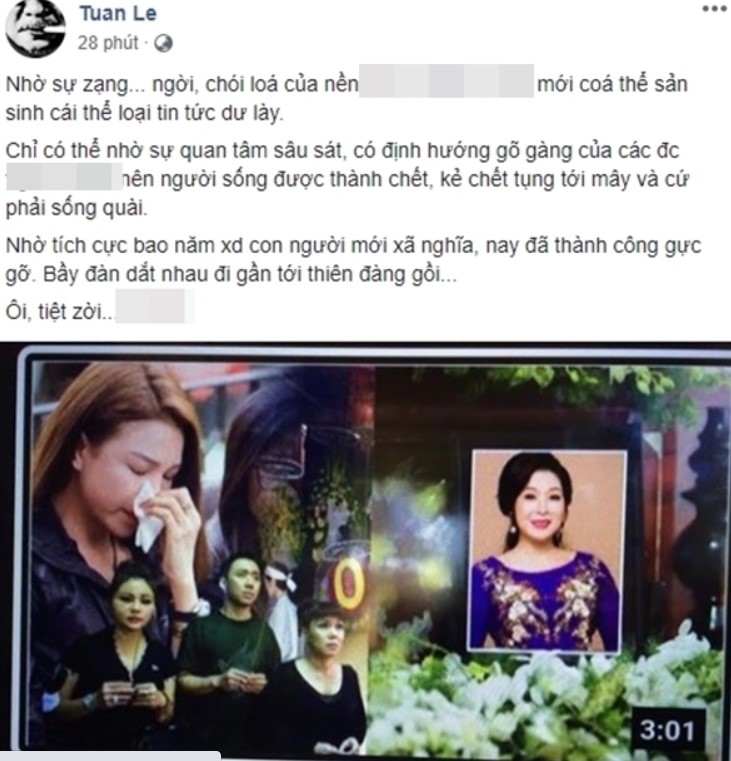Click the blurred words after "của nền"

[446, 81]
